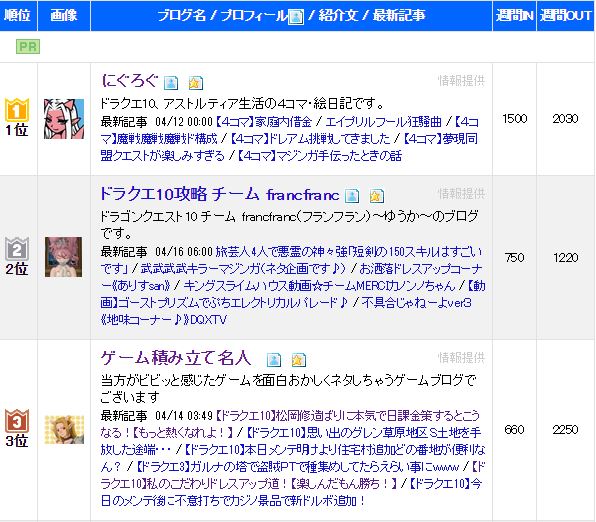Click timestamp 04/16 06:00 in francfranc row
The width and height of the screenshot is (596, 522).
pyautogui.click(x=184, y=252)
